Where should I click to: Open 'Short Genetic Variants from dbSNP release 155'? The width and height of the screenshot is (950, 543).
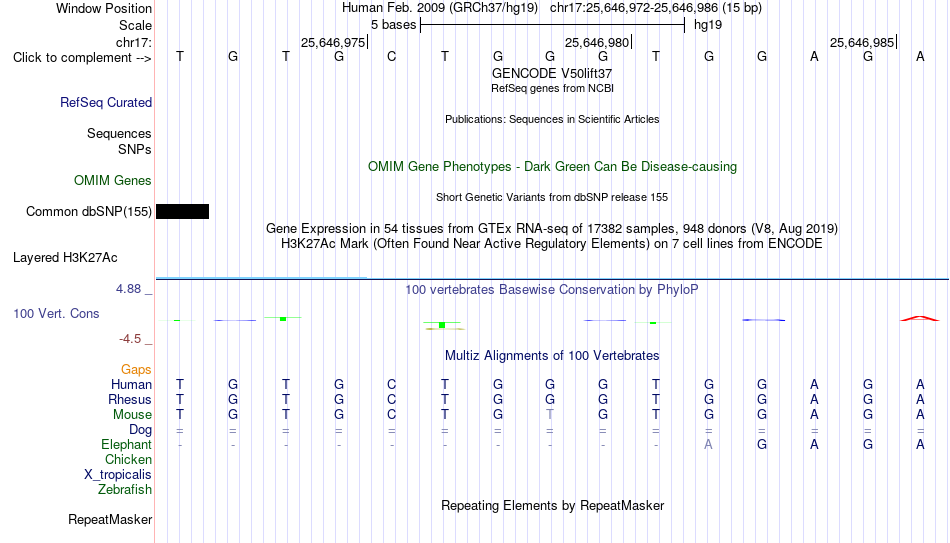pyautogui.click(x=552, y=198)
